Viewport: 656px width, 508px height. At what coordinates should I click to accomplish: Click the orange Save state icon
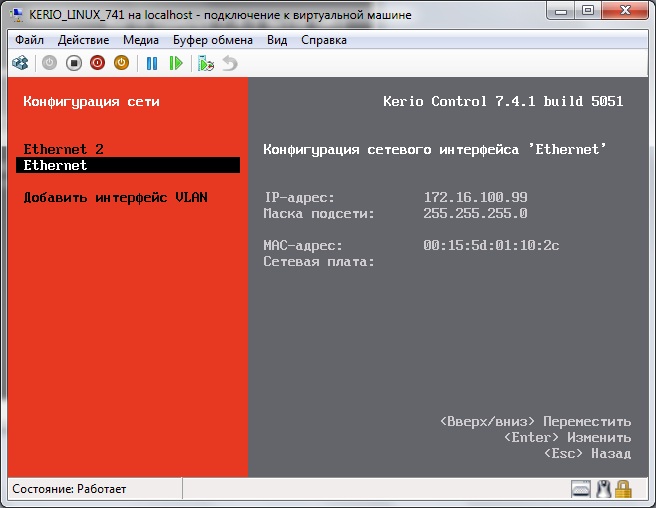coord(122,63)
